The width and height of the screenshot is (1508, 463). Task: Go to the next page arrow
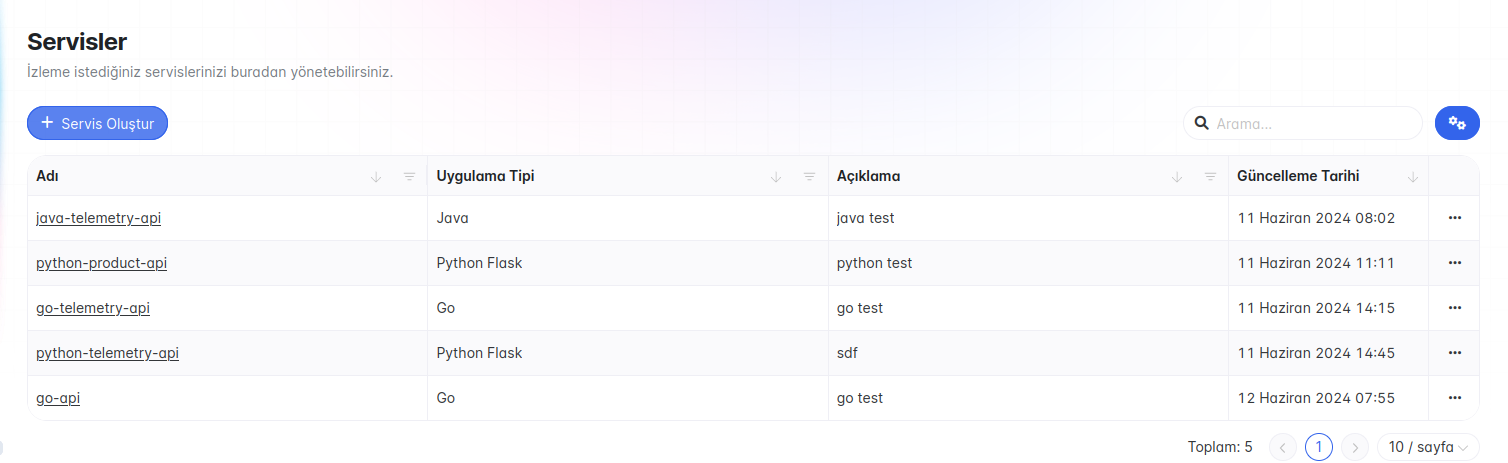(1355, 447)
